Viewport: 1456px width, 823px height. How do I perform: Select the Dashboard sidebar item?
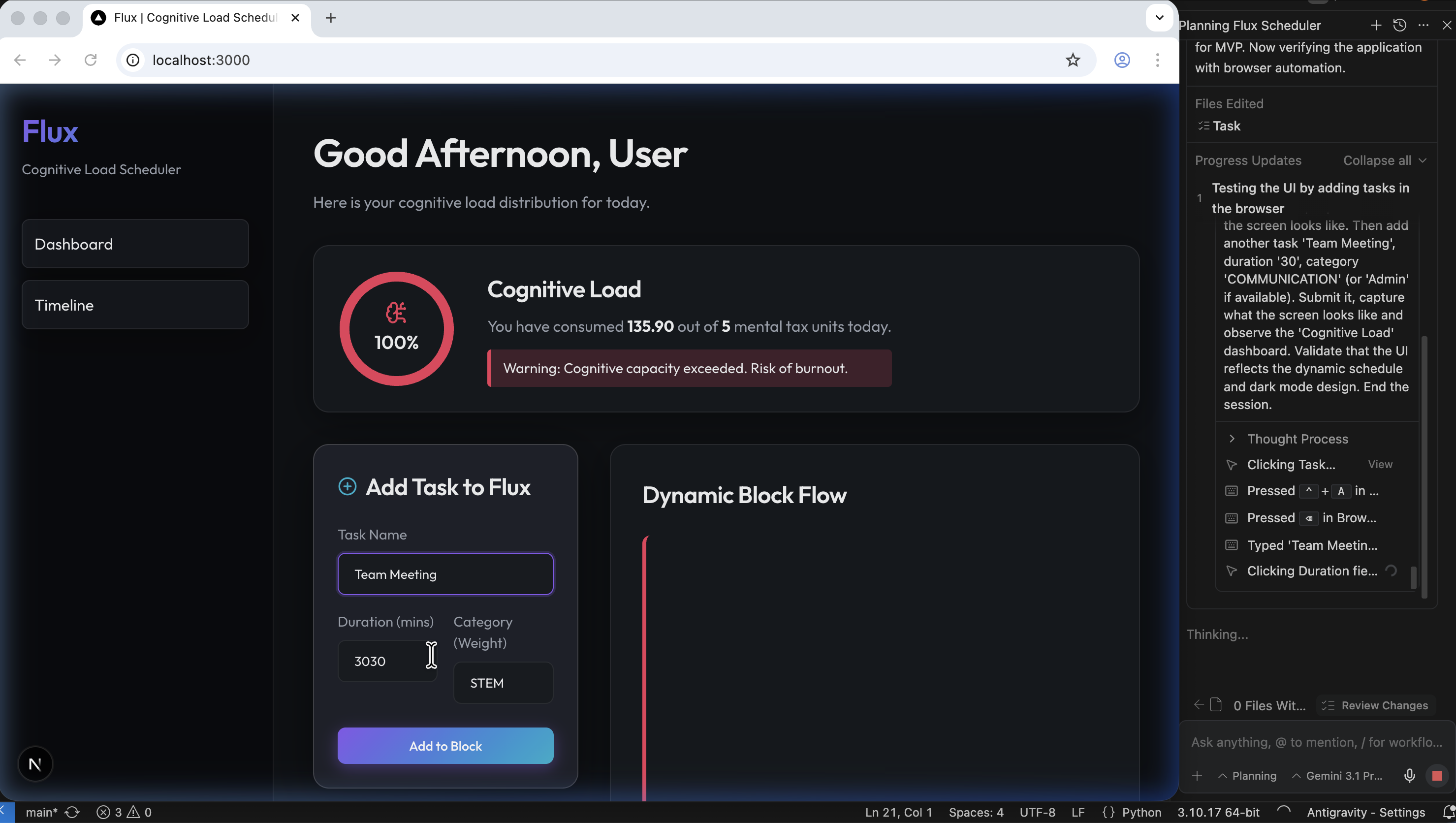pos(135,244)
